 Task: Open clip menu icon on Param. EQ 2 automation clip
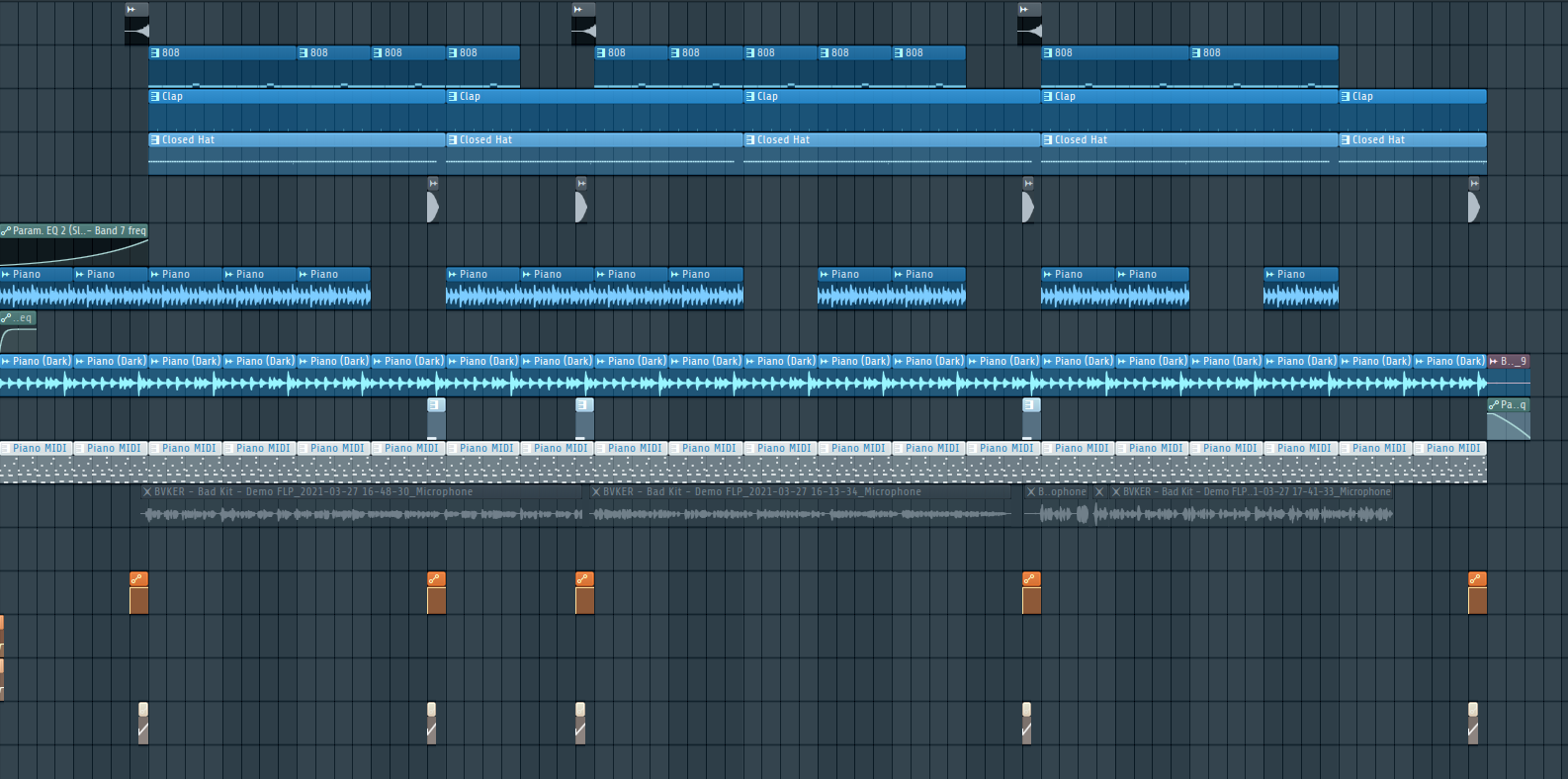(x=6, y=231)
